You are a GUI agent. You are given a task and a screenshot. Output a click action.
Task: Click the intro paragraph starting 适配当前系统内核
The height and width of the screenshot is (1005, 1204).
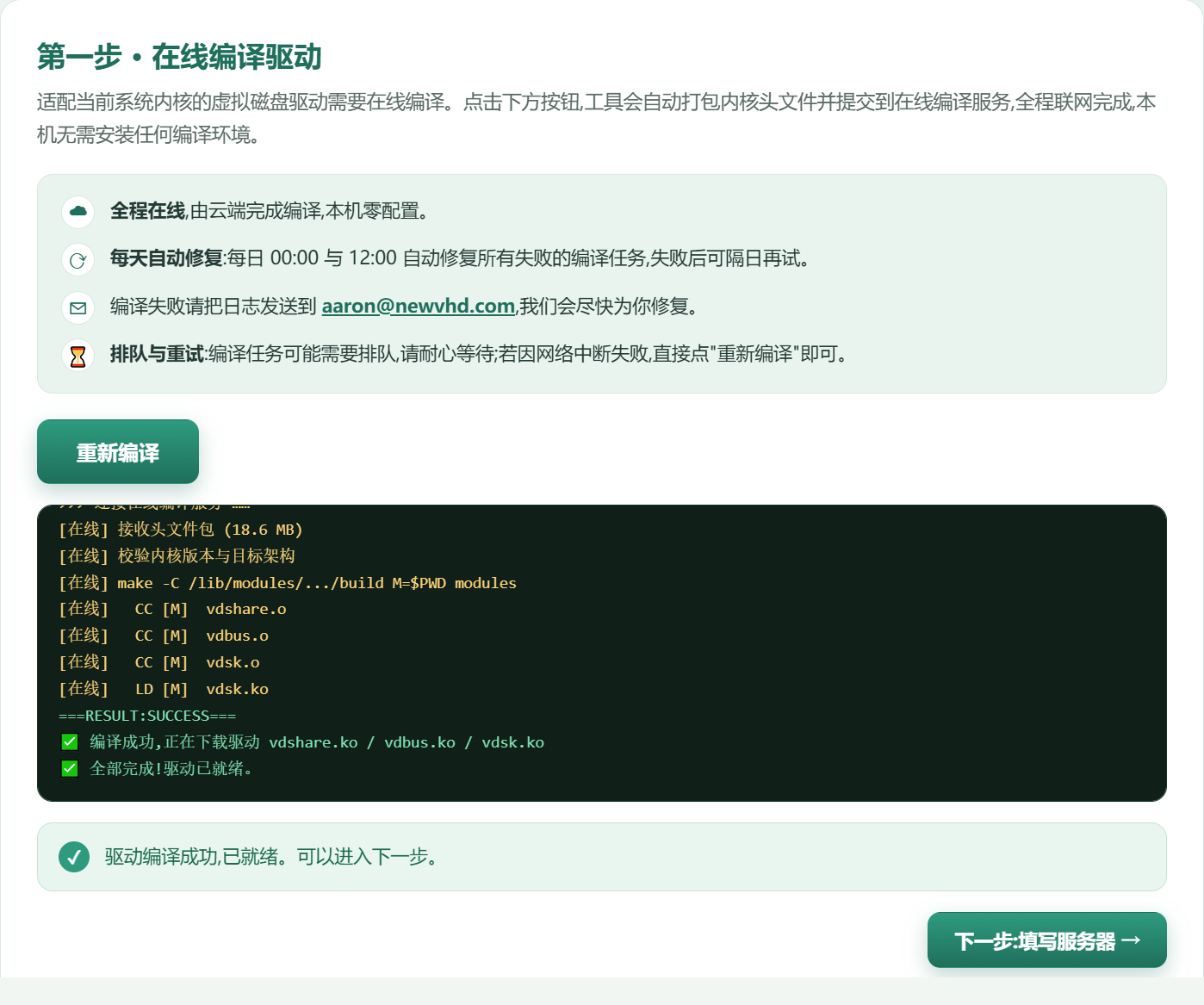[x=596, y=118]
